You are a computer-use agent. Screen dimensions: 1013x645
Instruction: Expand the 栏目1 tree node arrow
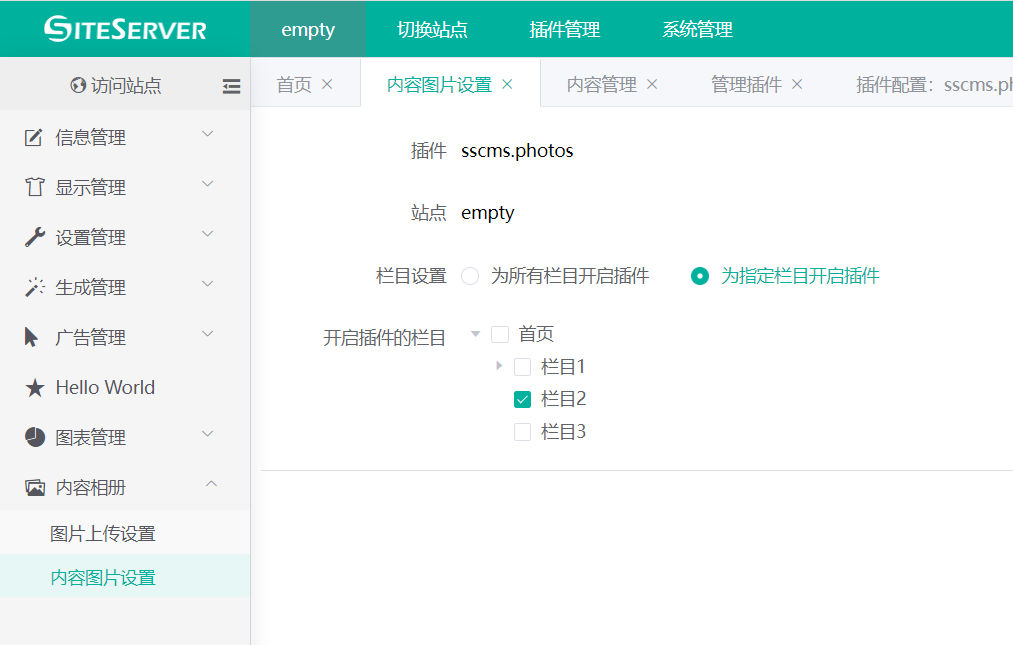[499, 366]
